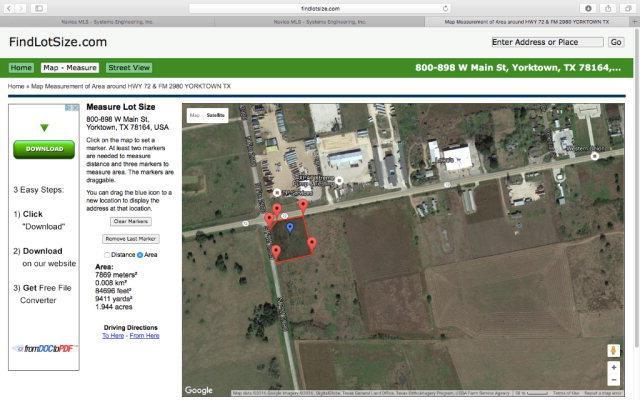Click Safari back arrow button
The height and width of the screenshot is (400, 640).
(9, 8)
